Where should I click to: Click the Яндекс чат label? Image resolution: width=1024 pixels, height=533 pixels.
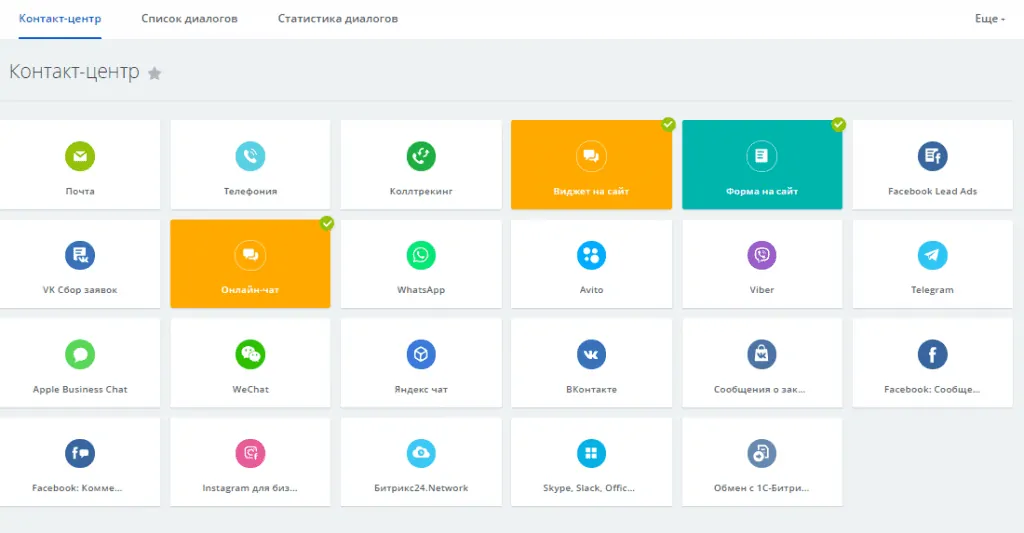tap(421, 389)
